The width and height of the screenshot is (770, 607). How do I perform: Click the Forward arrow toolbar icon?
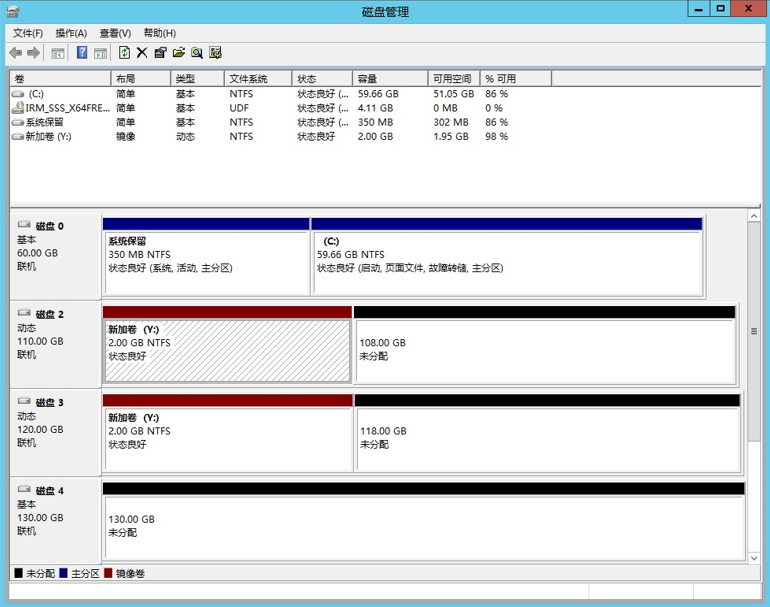point(33,53)
